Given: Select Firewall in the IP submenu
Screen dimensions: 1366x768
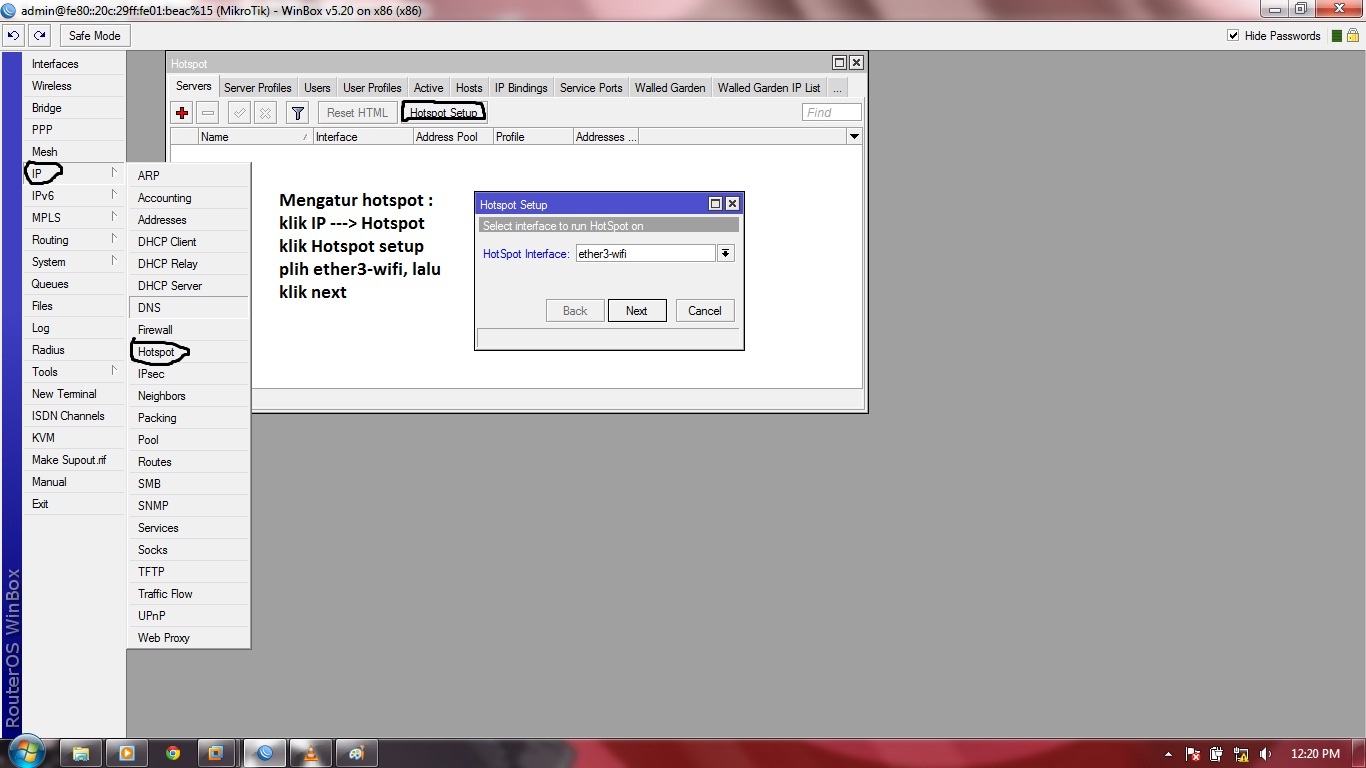Looking at the screenshot, I should 189,330.
